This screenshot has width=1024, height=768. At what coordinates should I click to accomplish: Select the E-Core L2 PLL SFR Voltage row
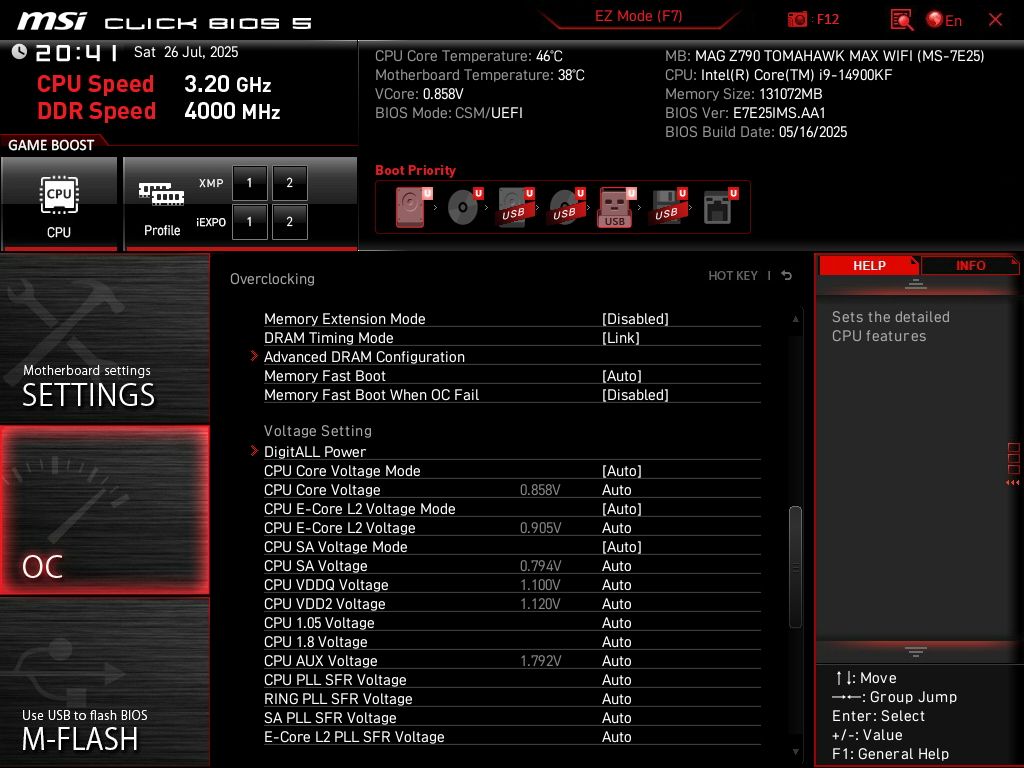pos(512,736)
